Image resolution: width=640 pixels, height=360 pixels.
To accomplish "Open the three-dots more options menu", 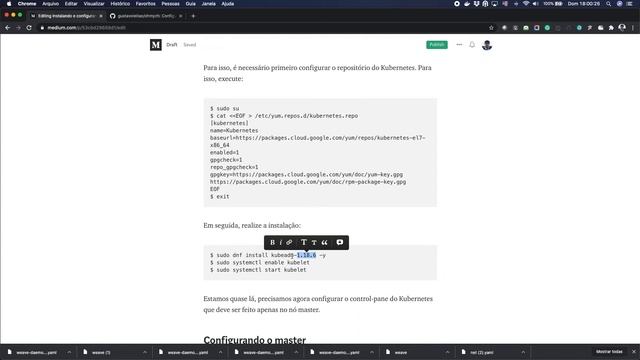I will [x=459, y=44].
